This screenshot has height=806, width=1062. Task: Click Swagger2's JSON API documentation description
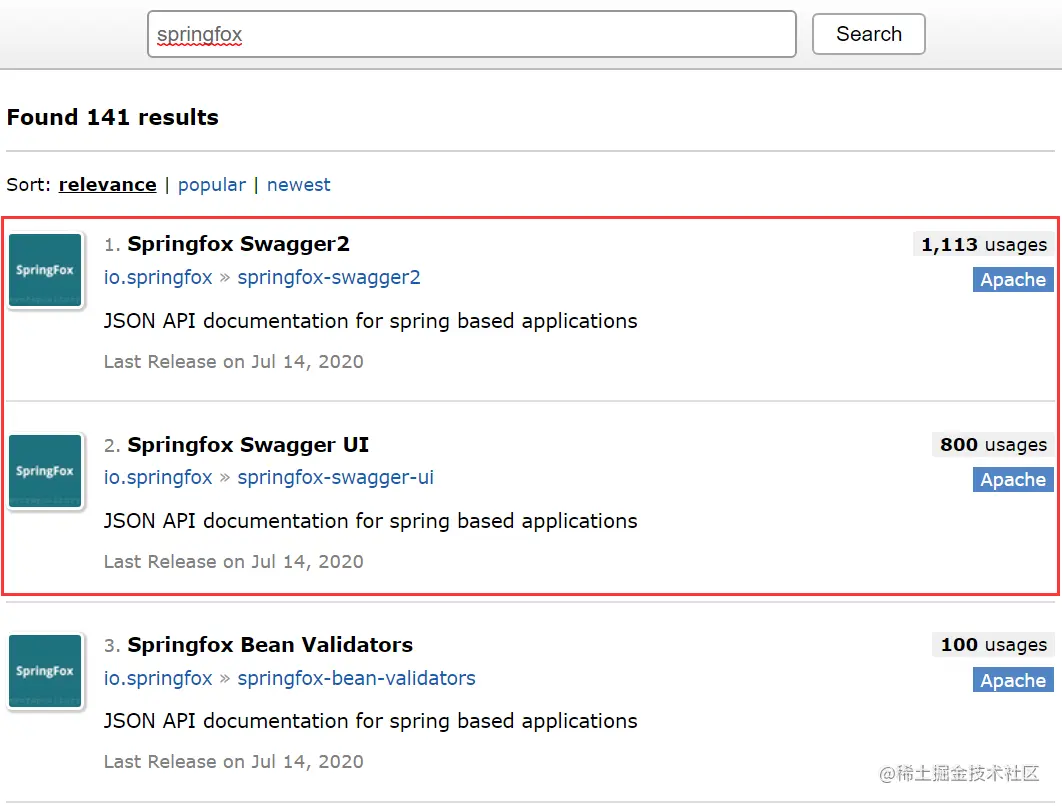point(370,321)
